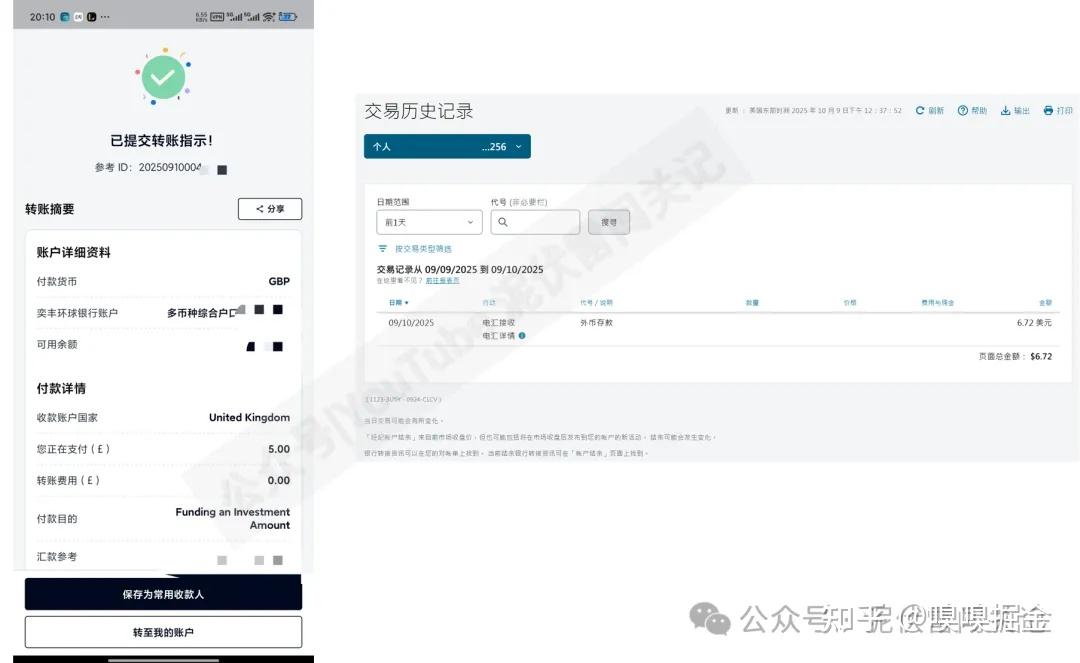
Task: Click the 刷新 refresh icon
Action: coord(920,110)
